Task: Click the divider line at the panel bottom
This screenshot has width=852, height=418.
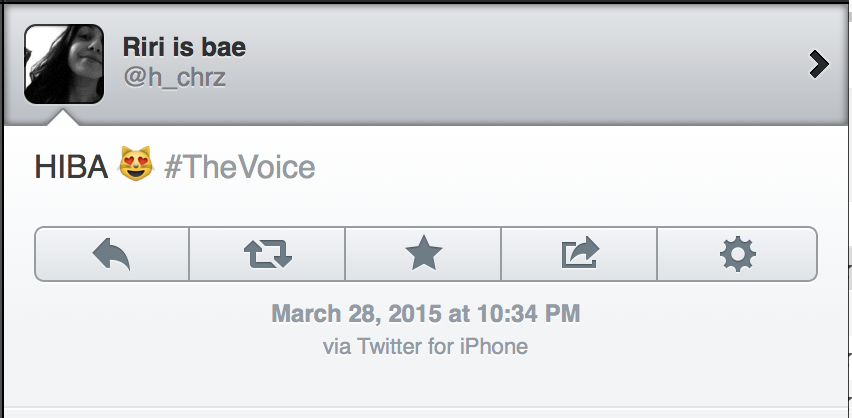Action: tap(425, 407)
